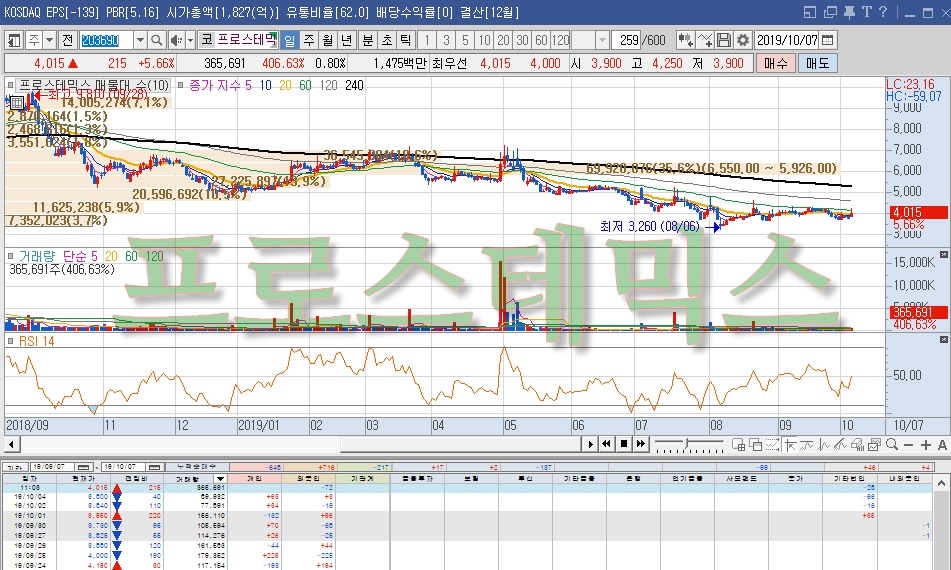The width and height of the screenshot is (951, 570).
Task: Click the speaker sound icon
Action: tap(175, 41)
